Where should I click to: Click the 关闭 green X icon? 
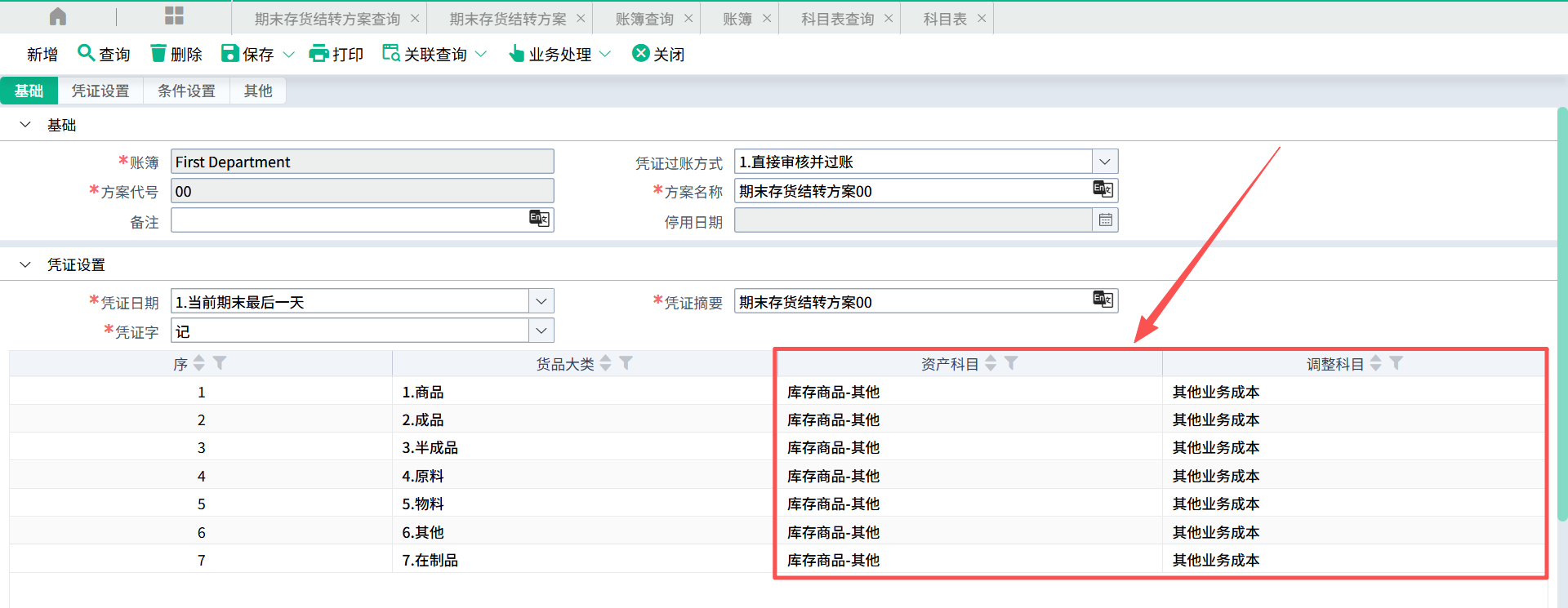point(641,54)
